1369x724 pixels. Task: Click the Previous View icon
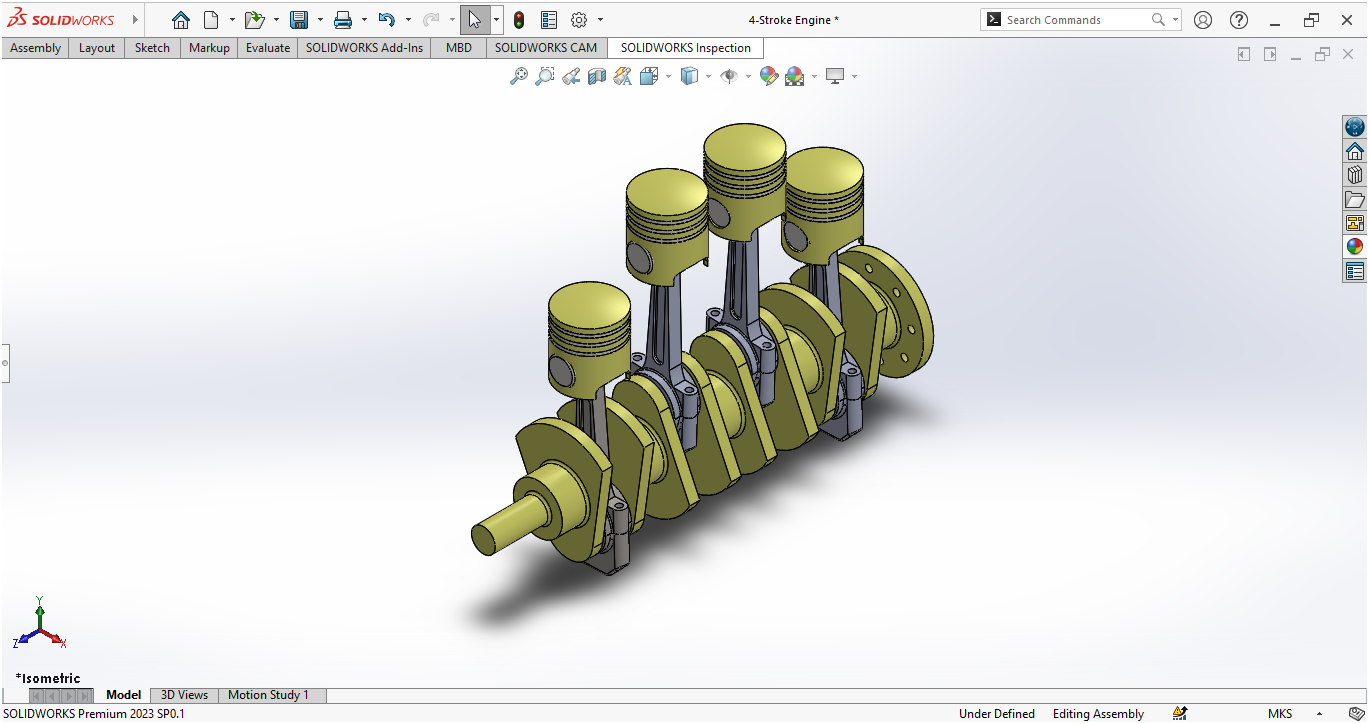point(571,76)
